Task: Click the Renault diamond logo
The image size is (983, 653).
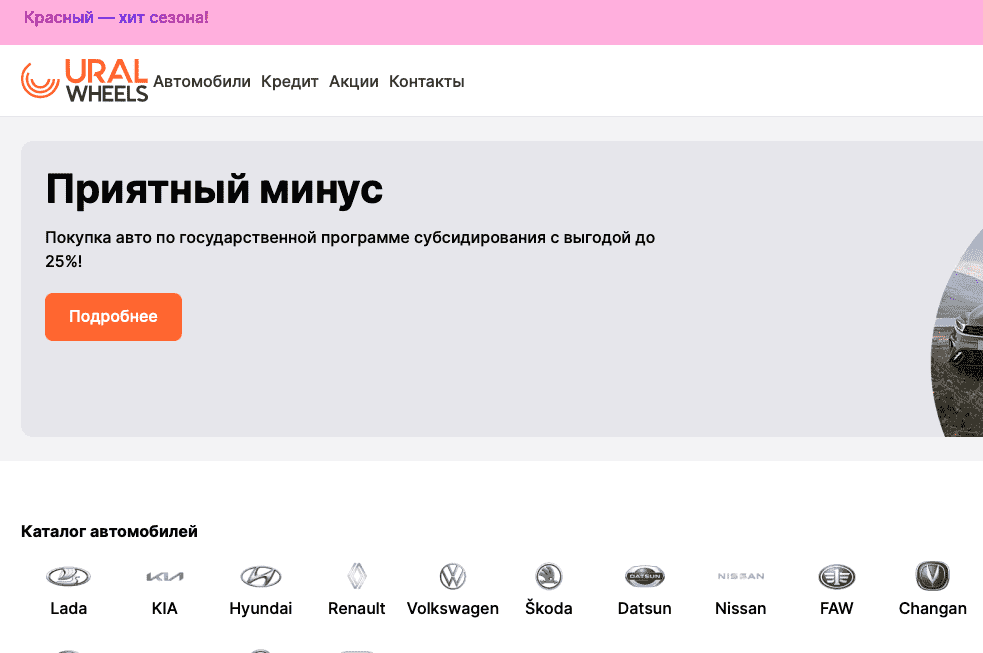Action: 356,577
